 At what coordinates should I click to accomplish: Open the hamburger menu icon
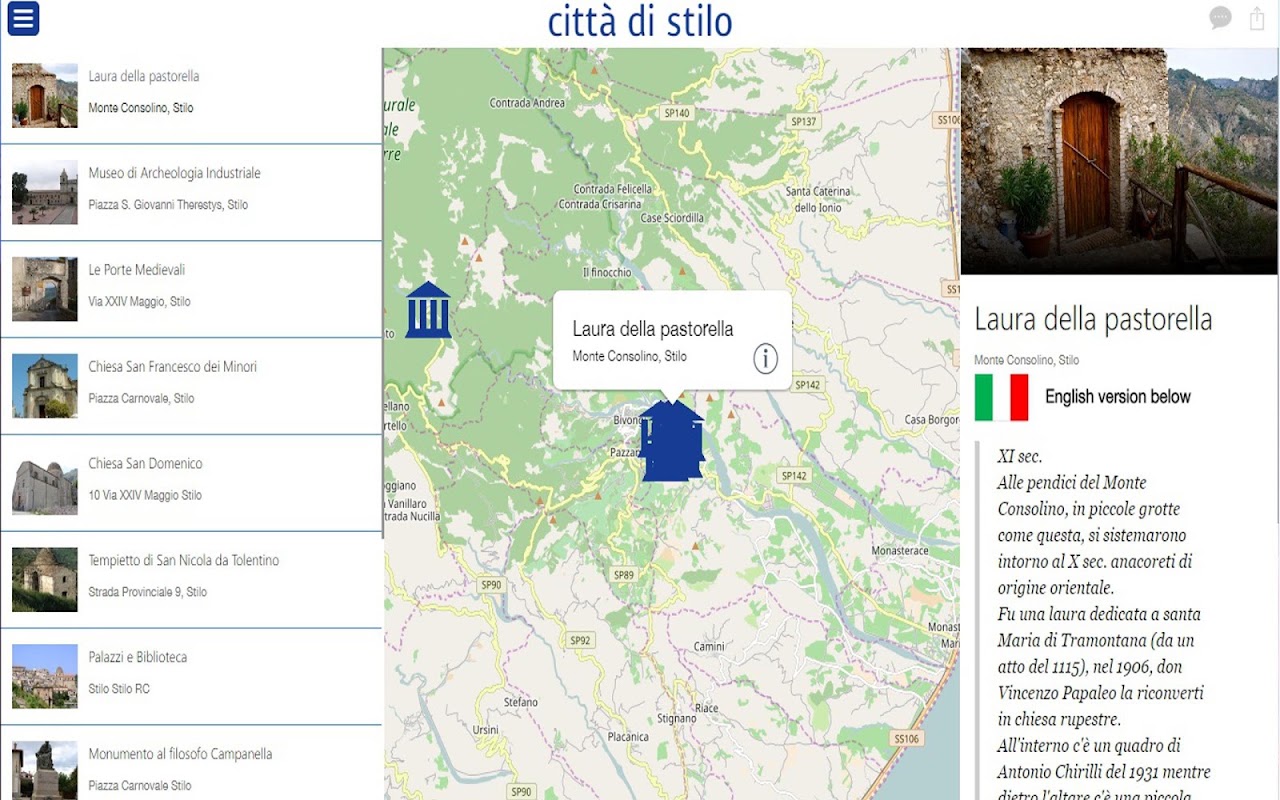tap(23, 18)
